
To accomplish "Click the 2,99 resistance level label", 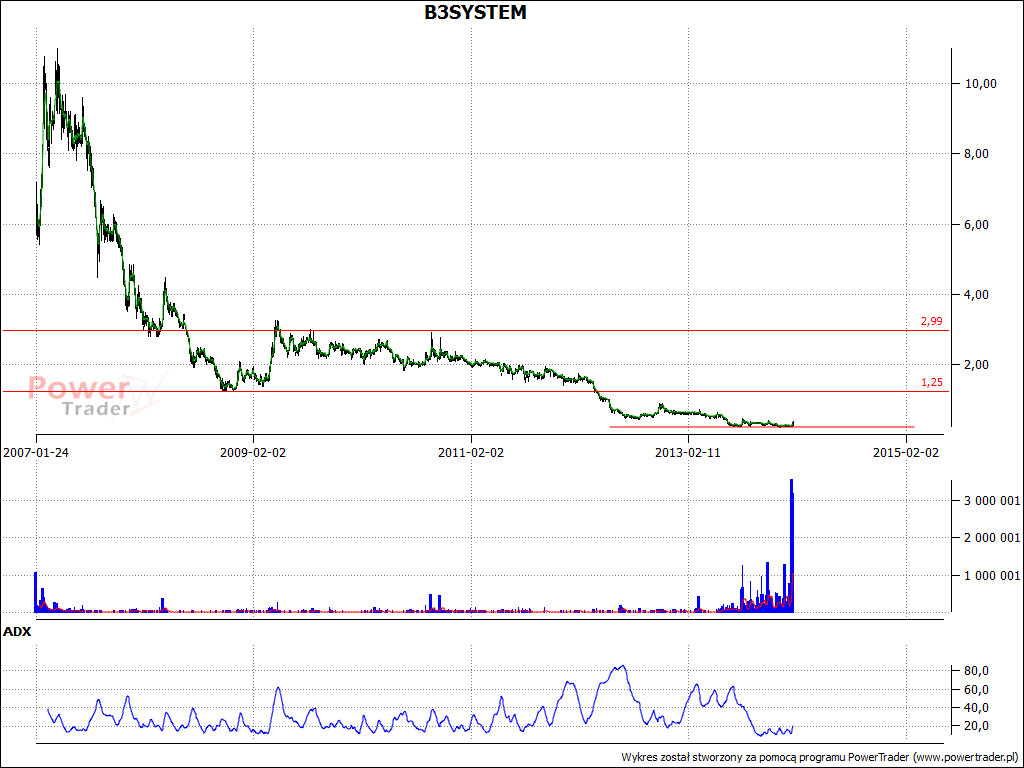I will click(x=932, y=321).
